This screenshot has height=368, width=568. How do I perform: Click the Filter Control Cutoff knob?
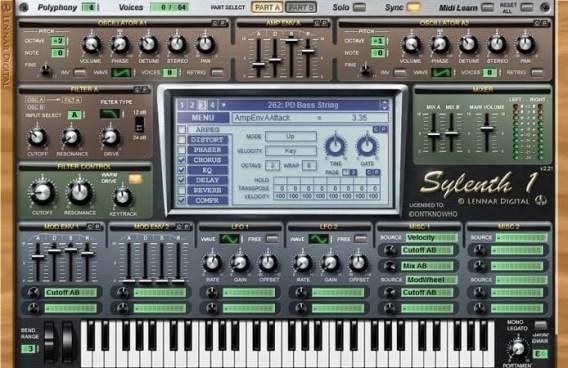click(x=42, y=192)
